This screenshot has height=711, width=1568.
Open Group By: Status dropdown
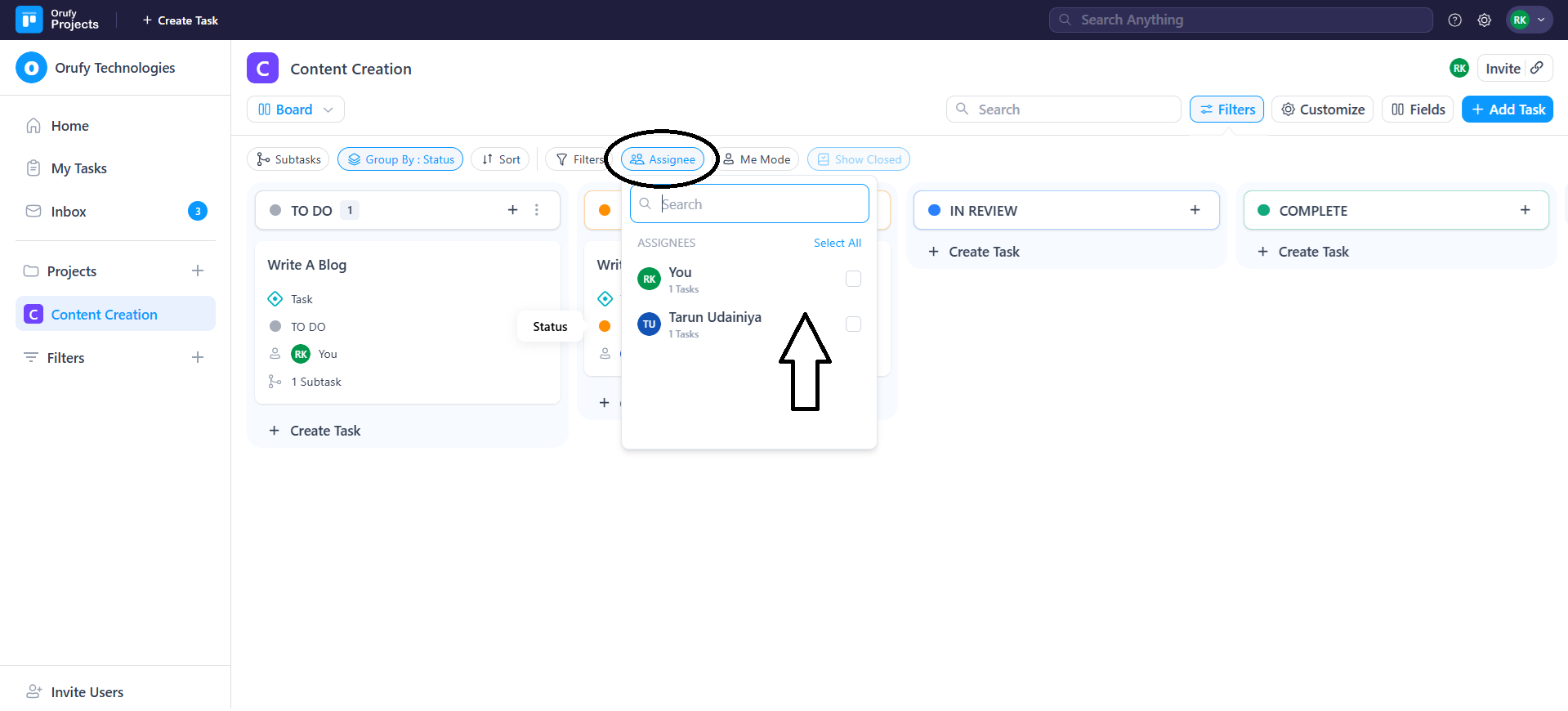click(400, 159)
